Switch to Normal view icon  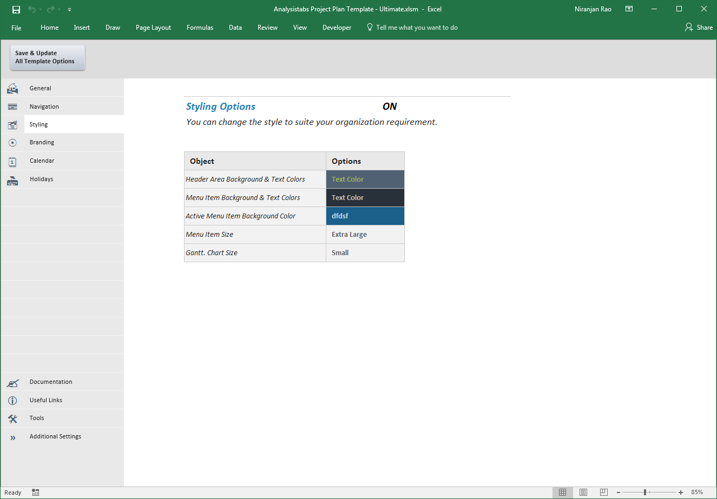point(562,492)
